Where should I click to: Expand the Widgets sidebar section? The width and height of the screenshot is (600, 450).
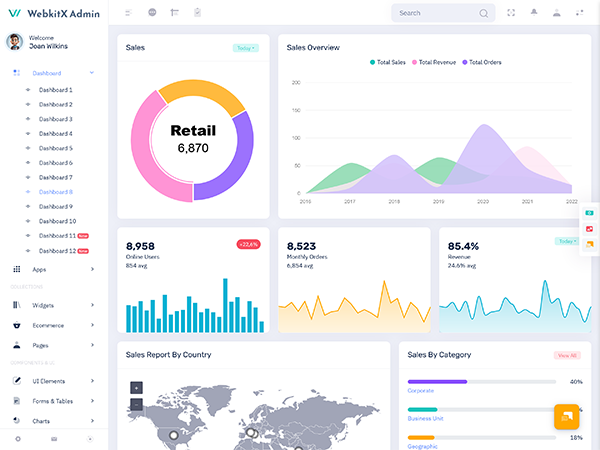point(43,305)
